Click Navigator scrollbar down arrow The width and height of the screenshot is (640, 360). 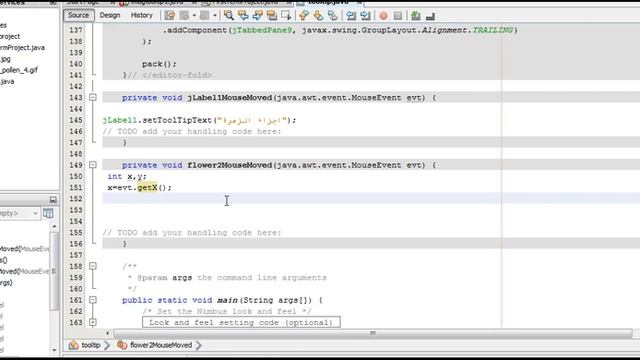pyautogui.click(x=54, y=350)
